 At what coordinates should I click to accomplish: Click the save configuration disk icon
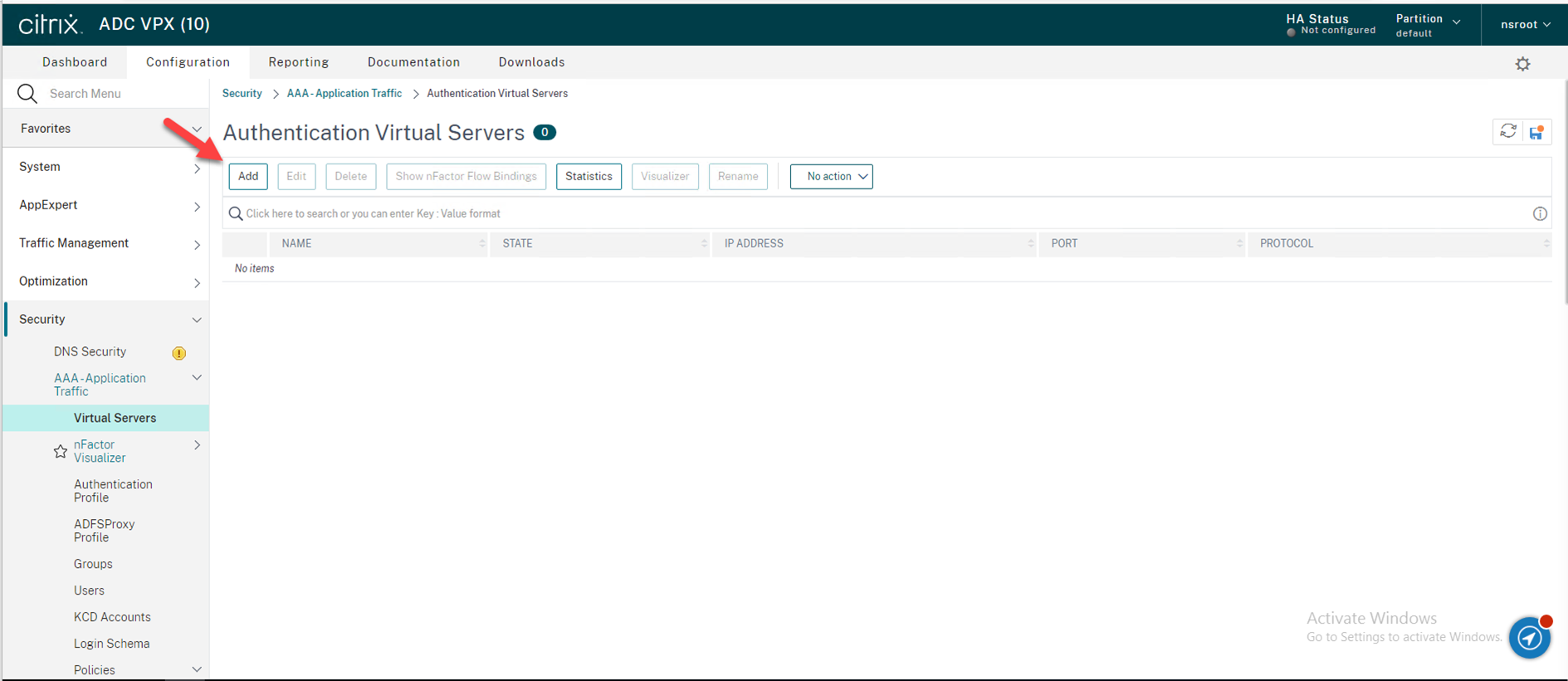[x=1536, y=132]
